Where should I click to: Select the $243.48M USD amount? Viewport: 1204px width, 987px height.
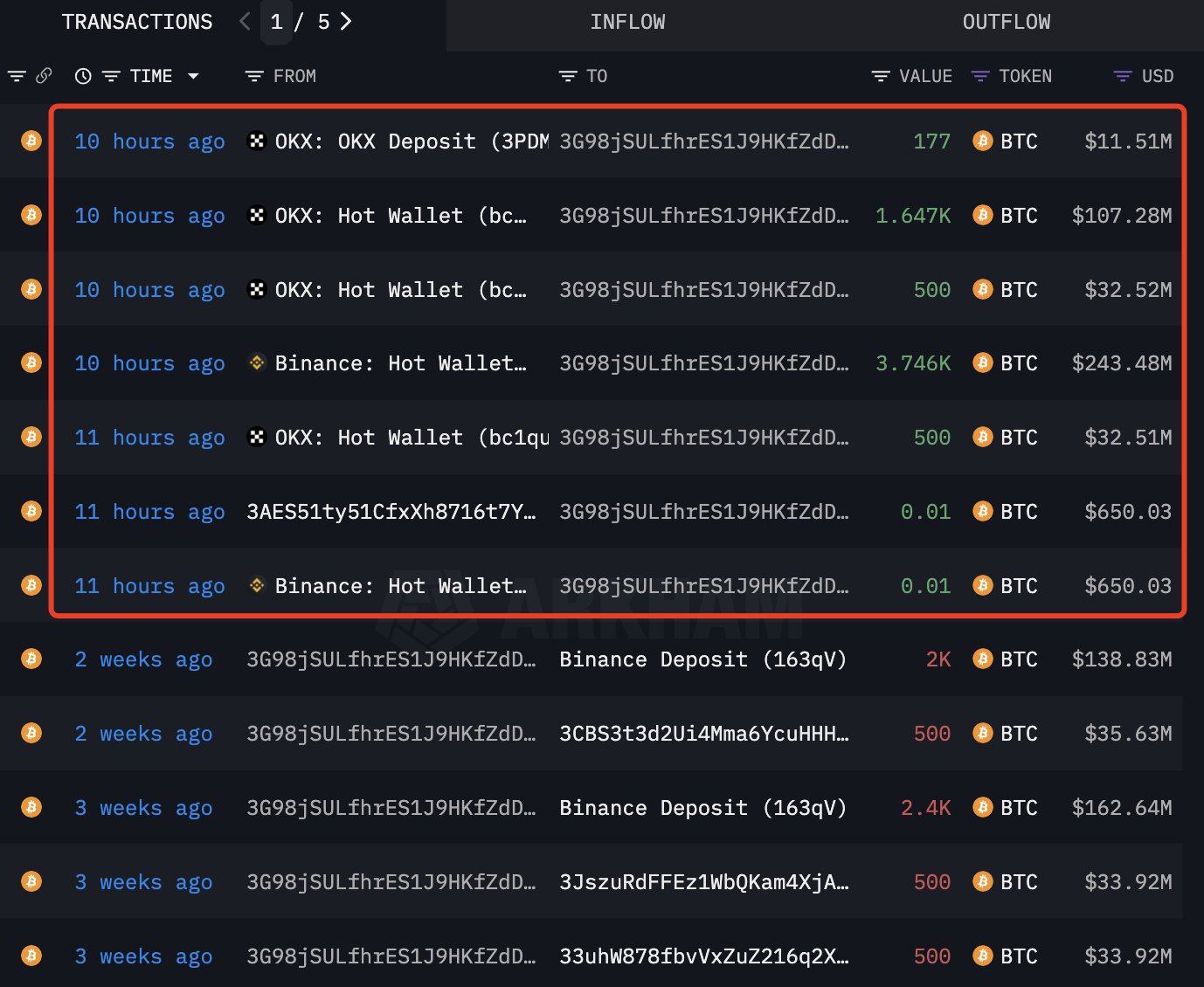pyautogui.click(x=1122, y=363)
